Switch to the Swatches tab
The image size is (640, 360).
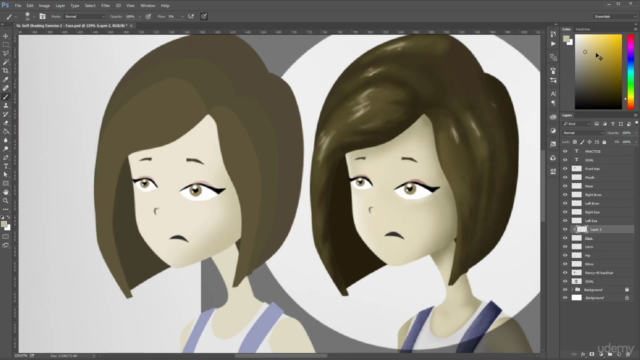pos(583,29)
